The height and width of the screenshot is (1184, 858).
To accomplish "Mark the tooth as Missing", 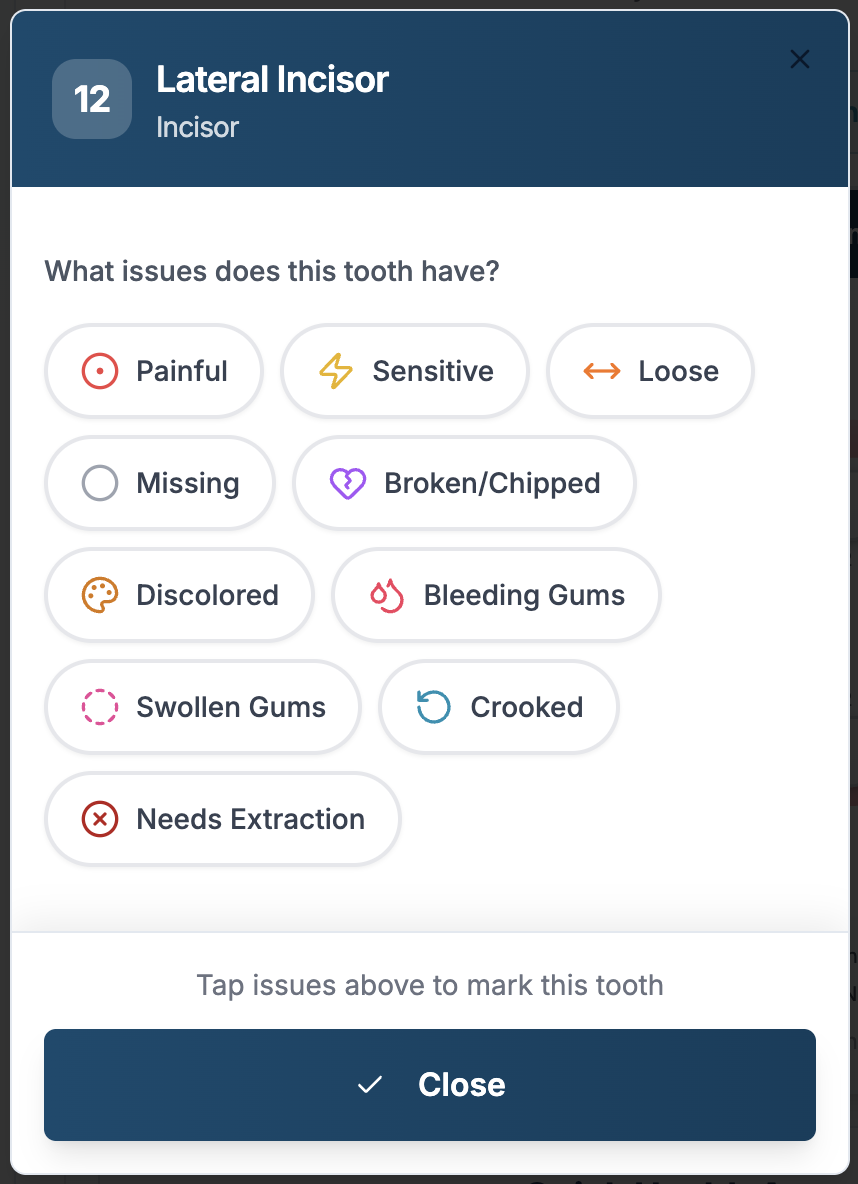I will pos(159,483).
